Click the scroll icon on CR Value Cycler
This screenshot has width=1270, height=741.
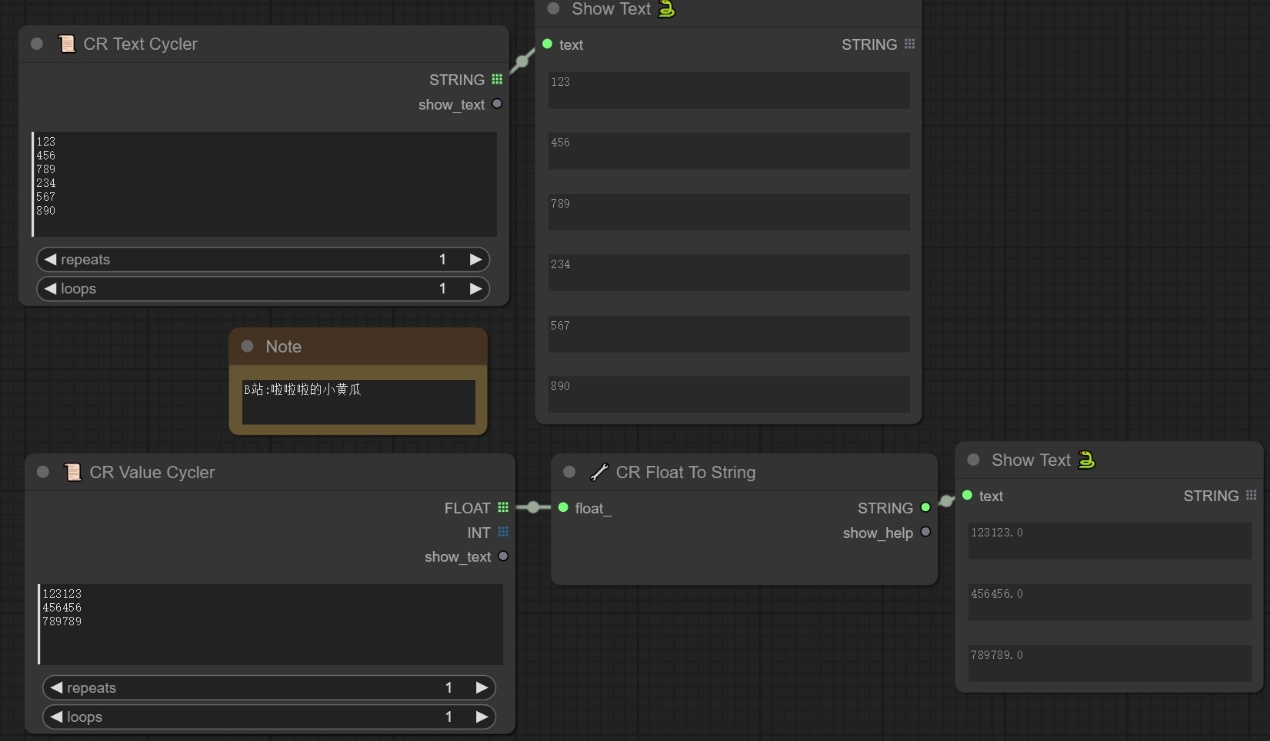[73, 472]
